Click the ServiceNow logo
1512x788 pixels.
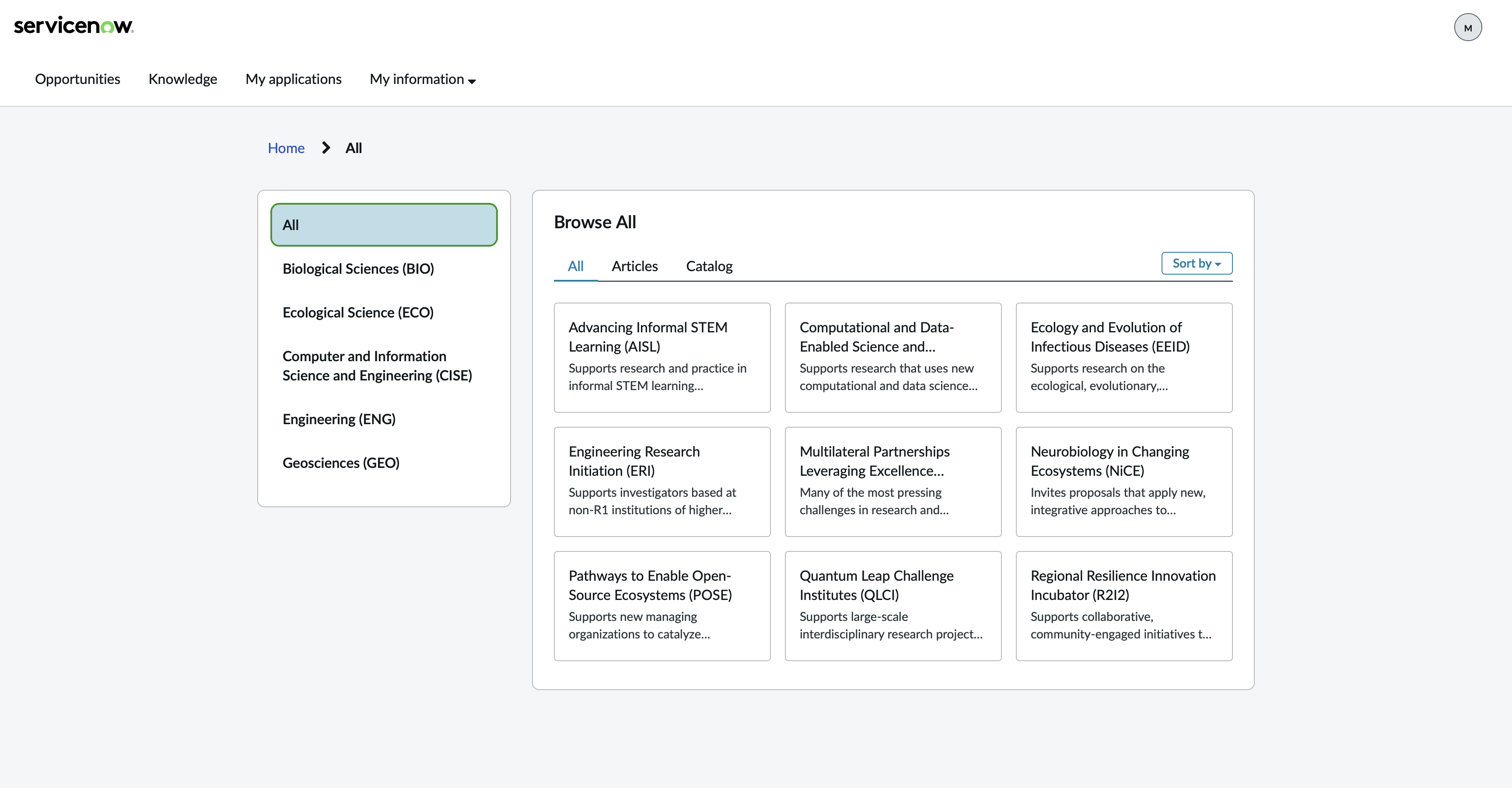74,26
